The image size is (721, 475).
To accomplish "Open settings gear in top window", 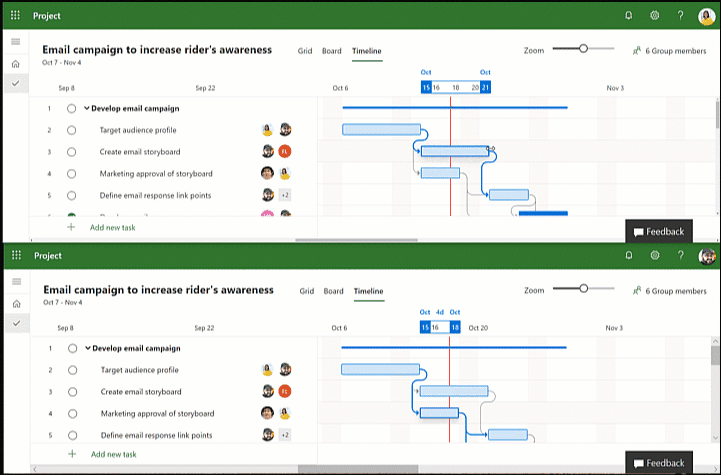I will coord(654,15).
